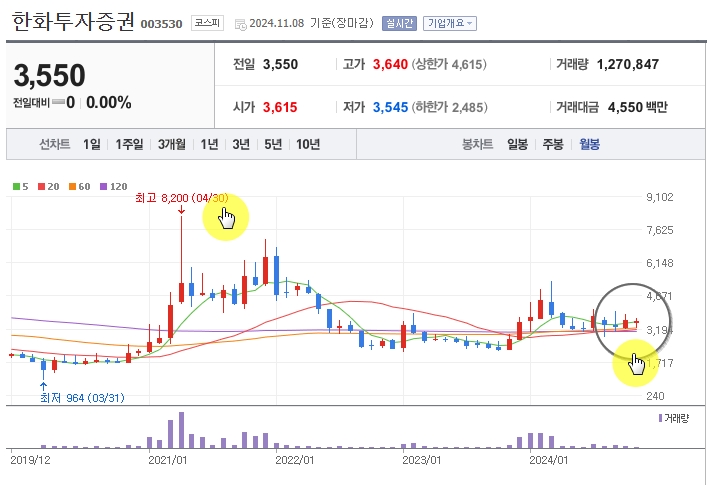707x485 pixels.
Task: Switch to 일봉 candle chart
Action: click(517, 144)
